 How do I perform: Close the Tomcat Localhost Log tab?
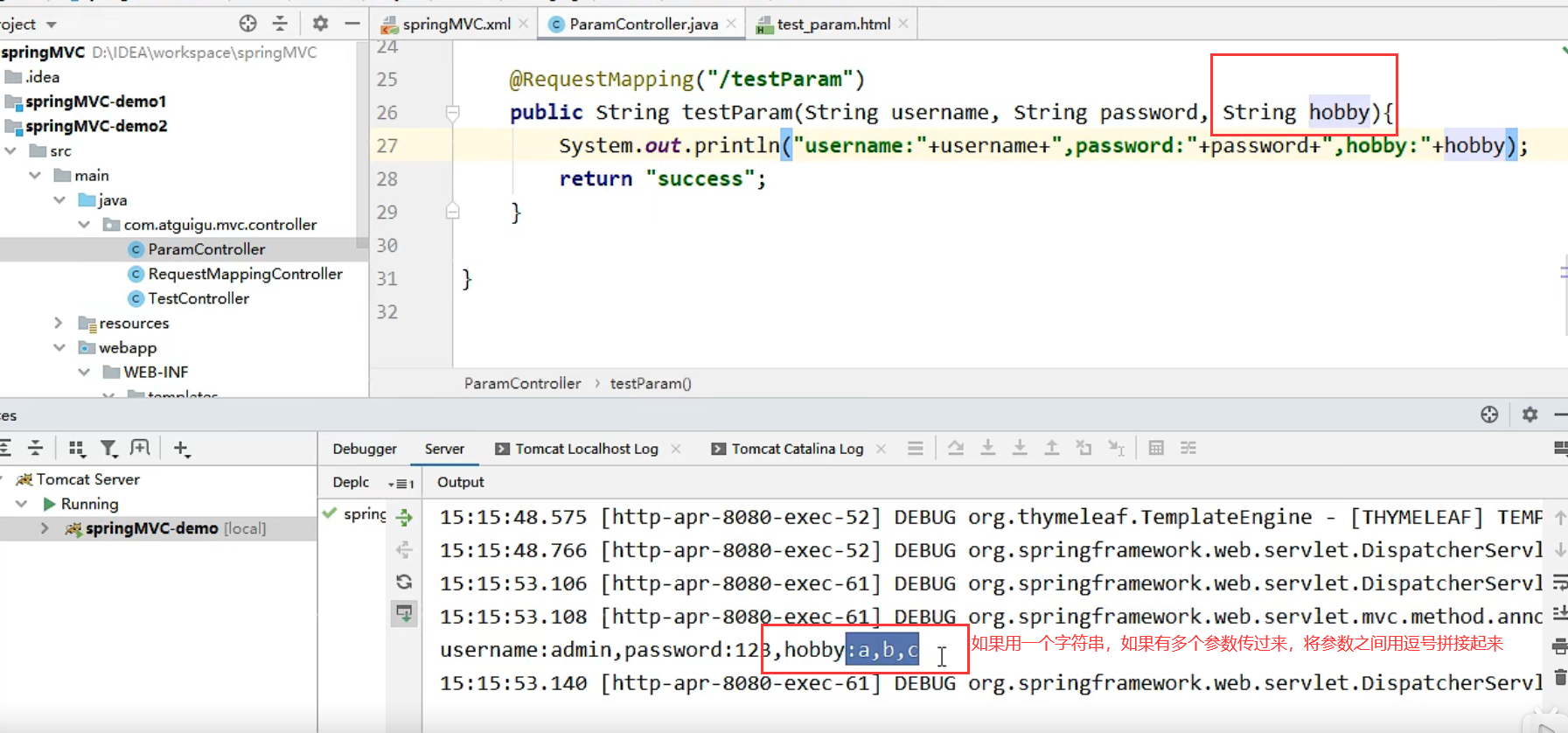(x=676, y=449)
